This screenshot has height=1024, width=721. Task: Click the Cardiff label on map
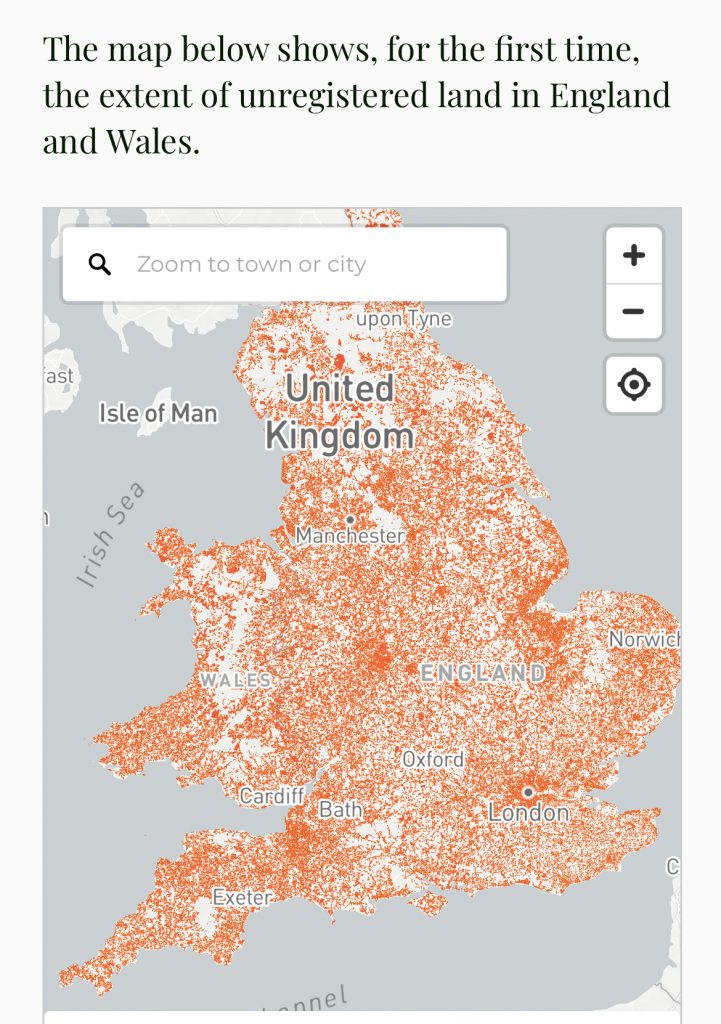272,796
